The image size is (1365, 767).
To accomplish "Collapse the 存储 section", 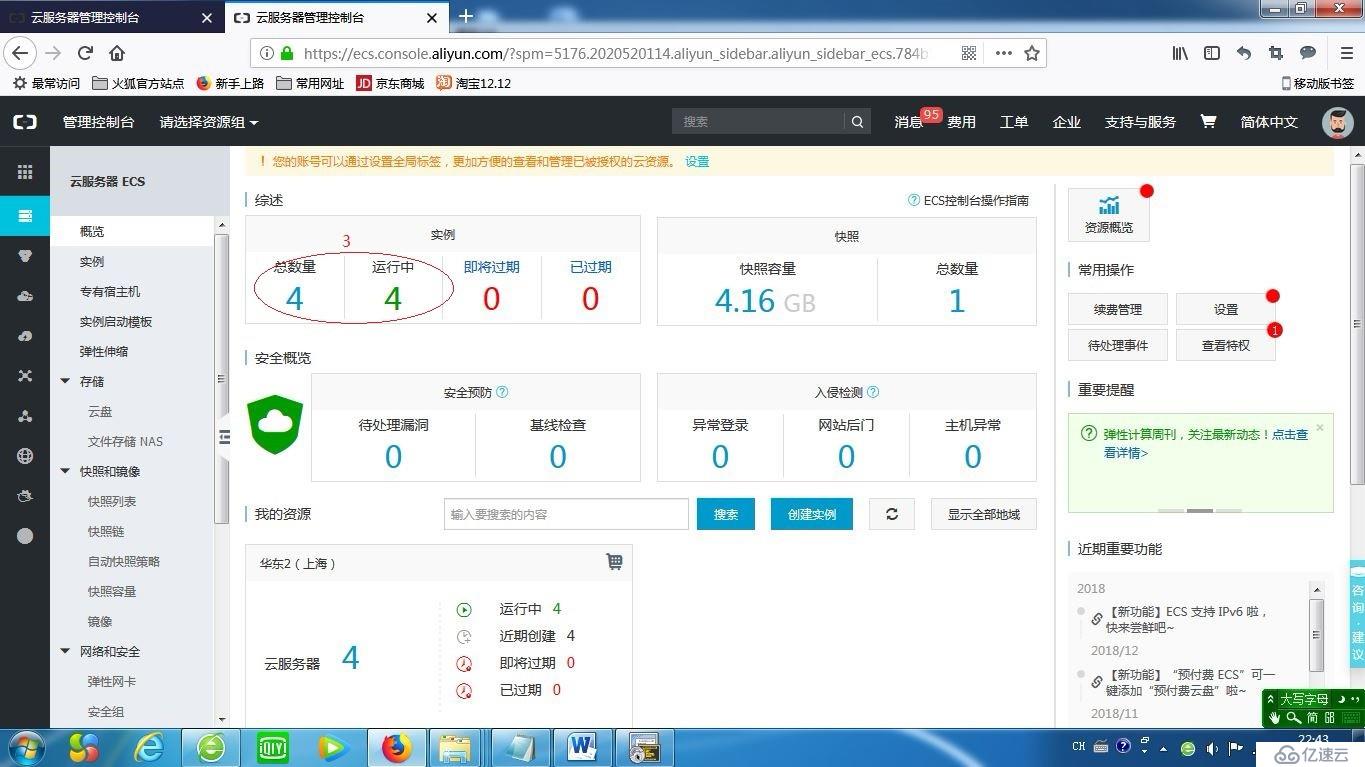I will pos(65,381).
